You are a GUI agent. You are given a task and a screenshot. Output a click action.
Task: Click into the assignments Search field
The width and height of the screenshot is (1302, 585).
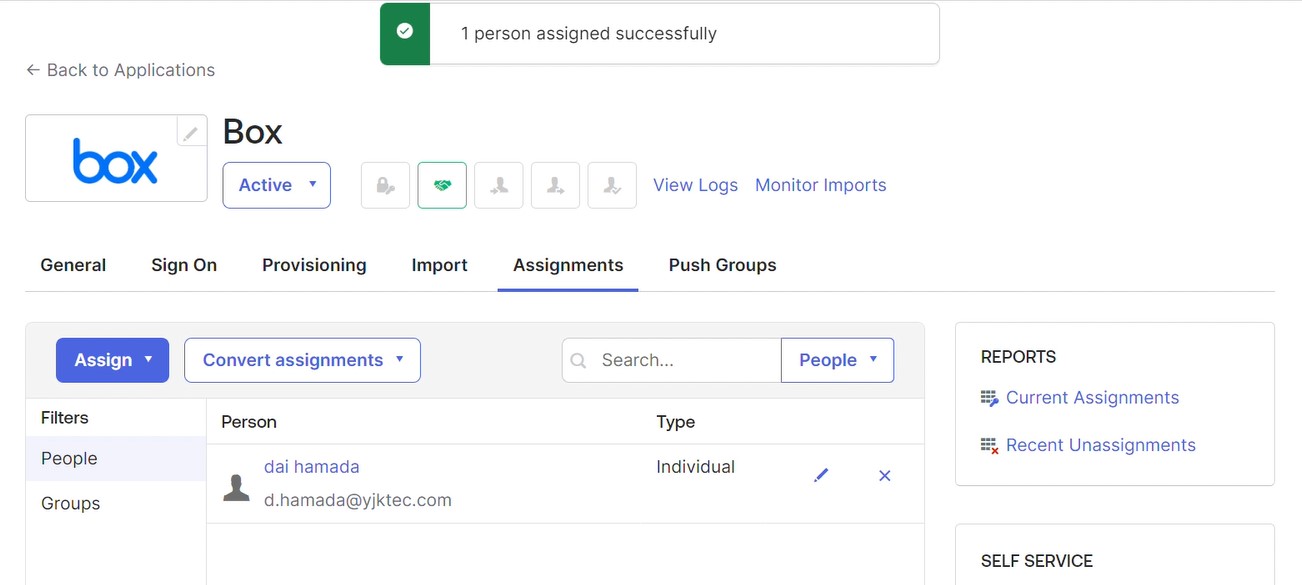pyautogui.click(x=685, y=360)
